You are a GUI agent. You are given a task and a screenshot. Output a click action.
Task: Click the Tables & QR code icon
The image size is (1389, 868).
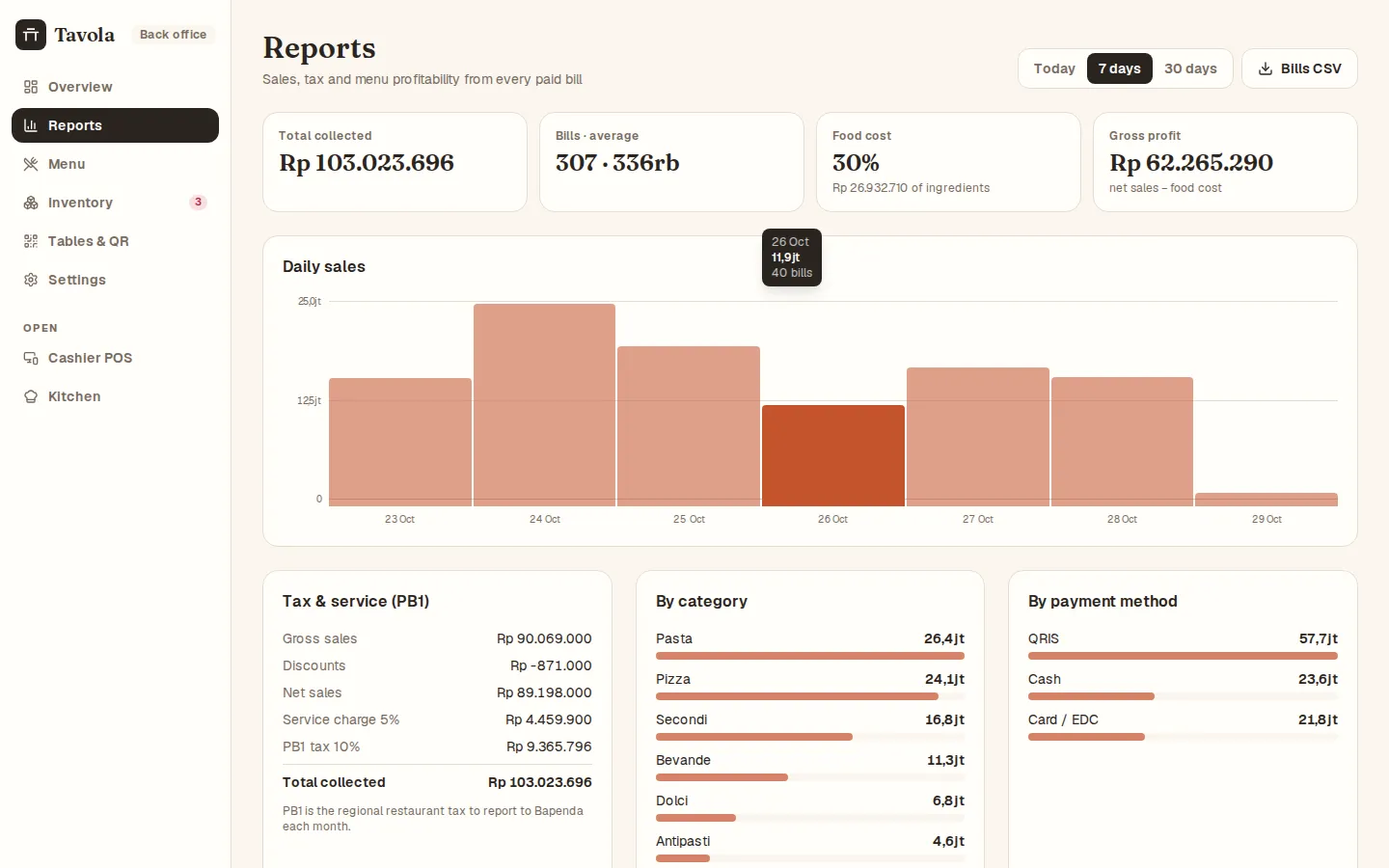click(31, 241)
